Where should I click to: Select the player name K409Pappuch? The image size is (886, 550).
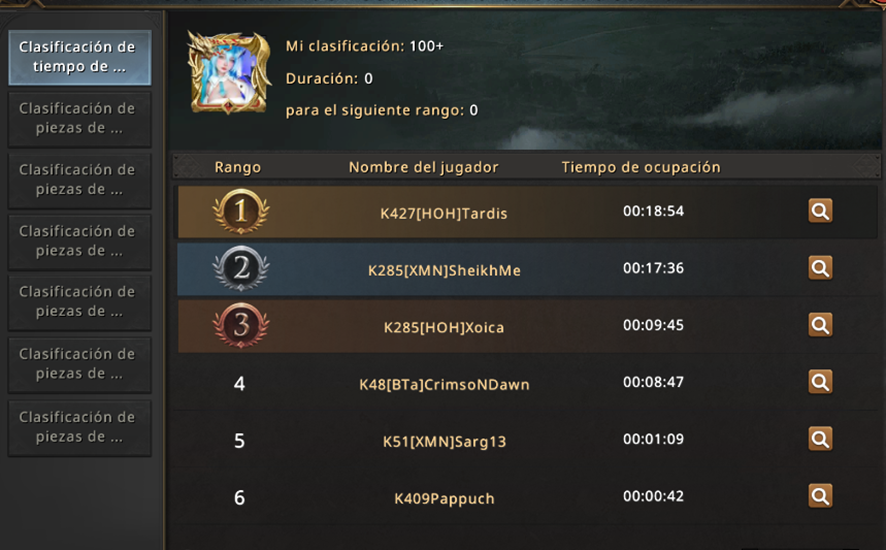click(444, 499)
